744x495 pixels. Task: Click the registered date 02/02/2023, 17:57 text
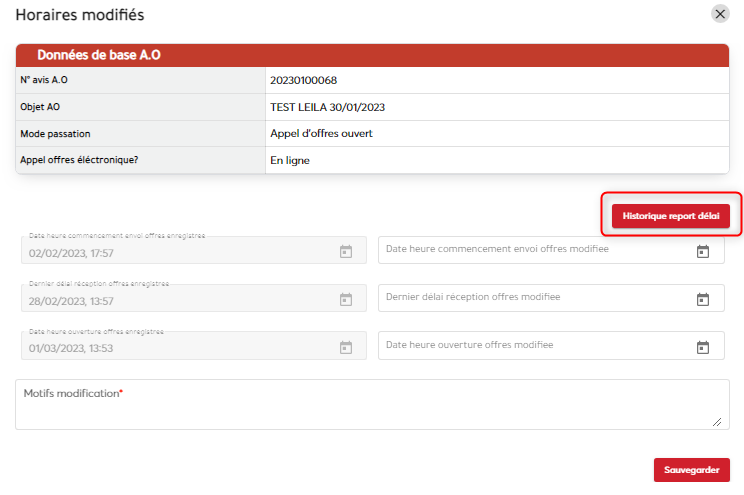coord(71,252)
